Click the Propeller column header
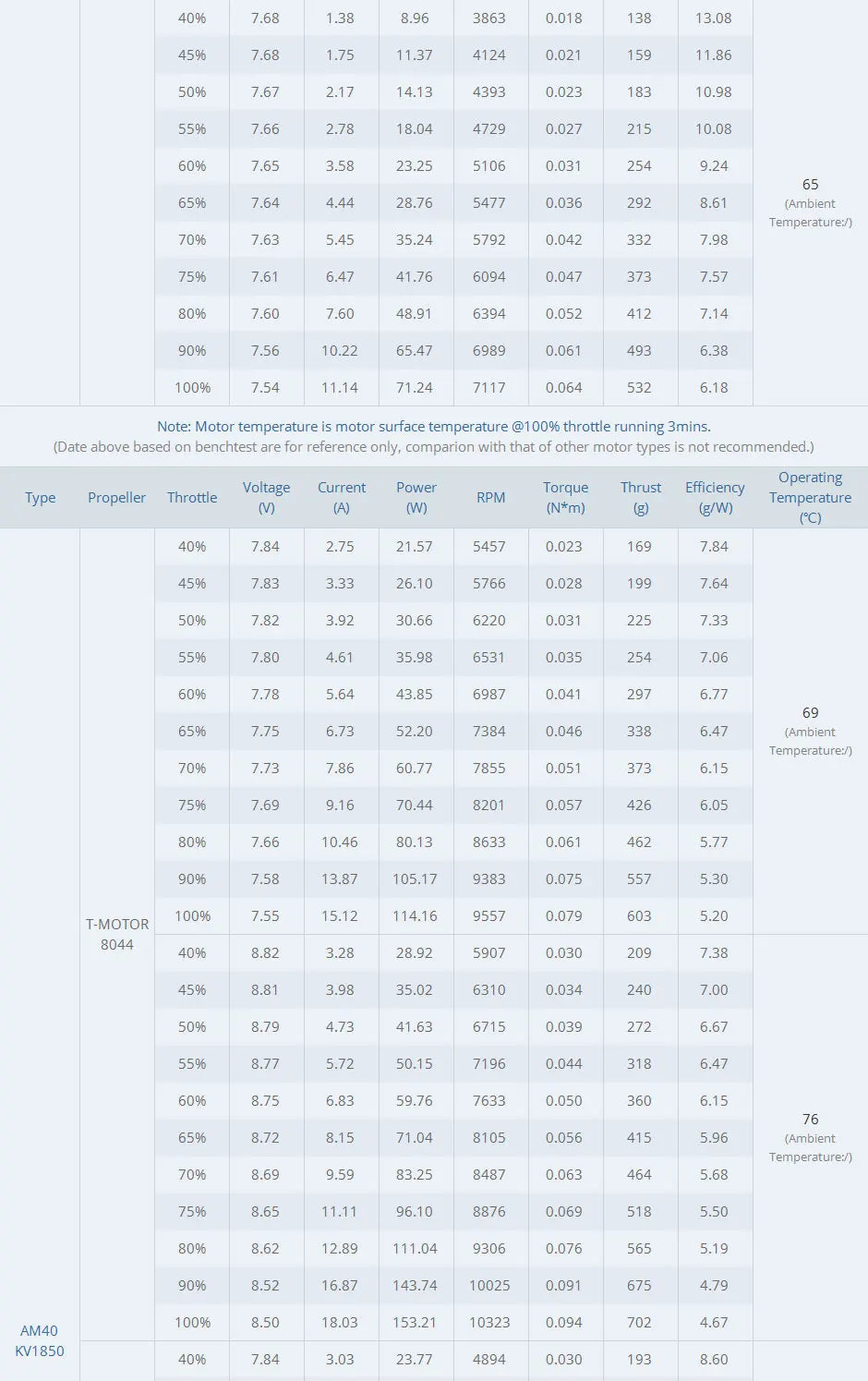Viewport: 868px width, 1381px height. click(116, 498)
